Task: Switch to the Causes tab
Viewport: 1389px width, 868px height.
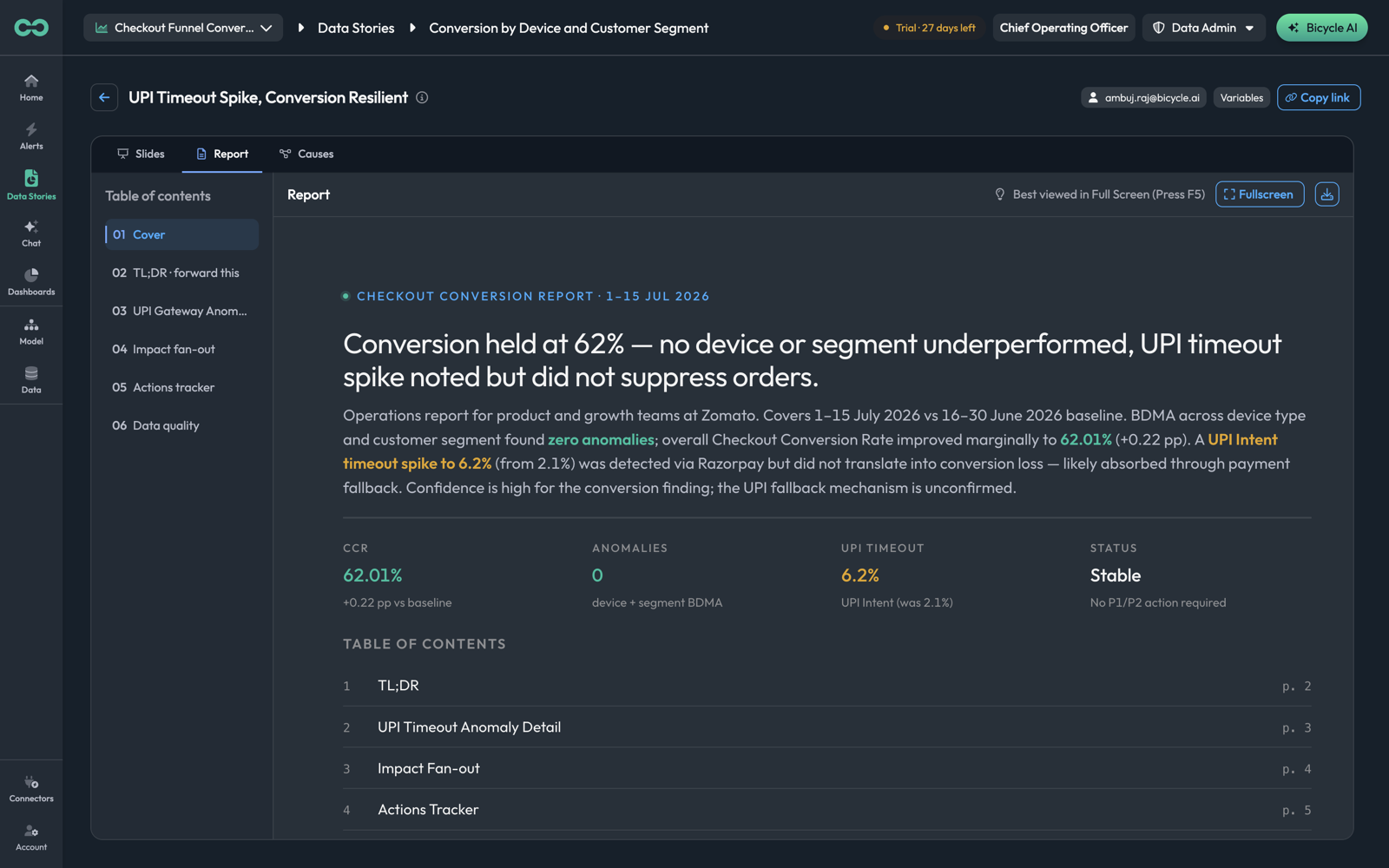Action: (x=306, y=154)
